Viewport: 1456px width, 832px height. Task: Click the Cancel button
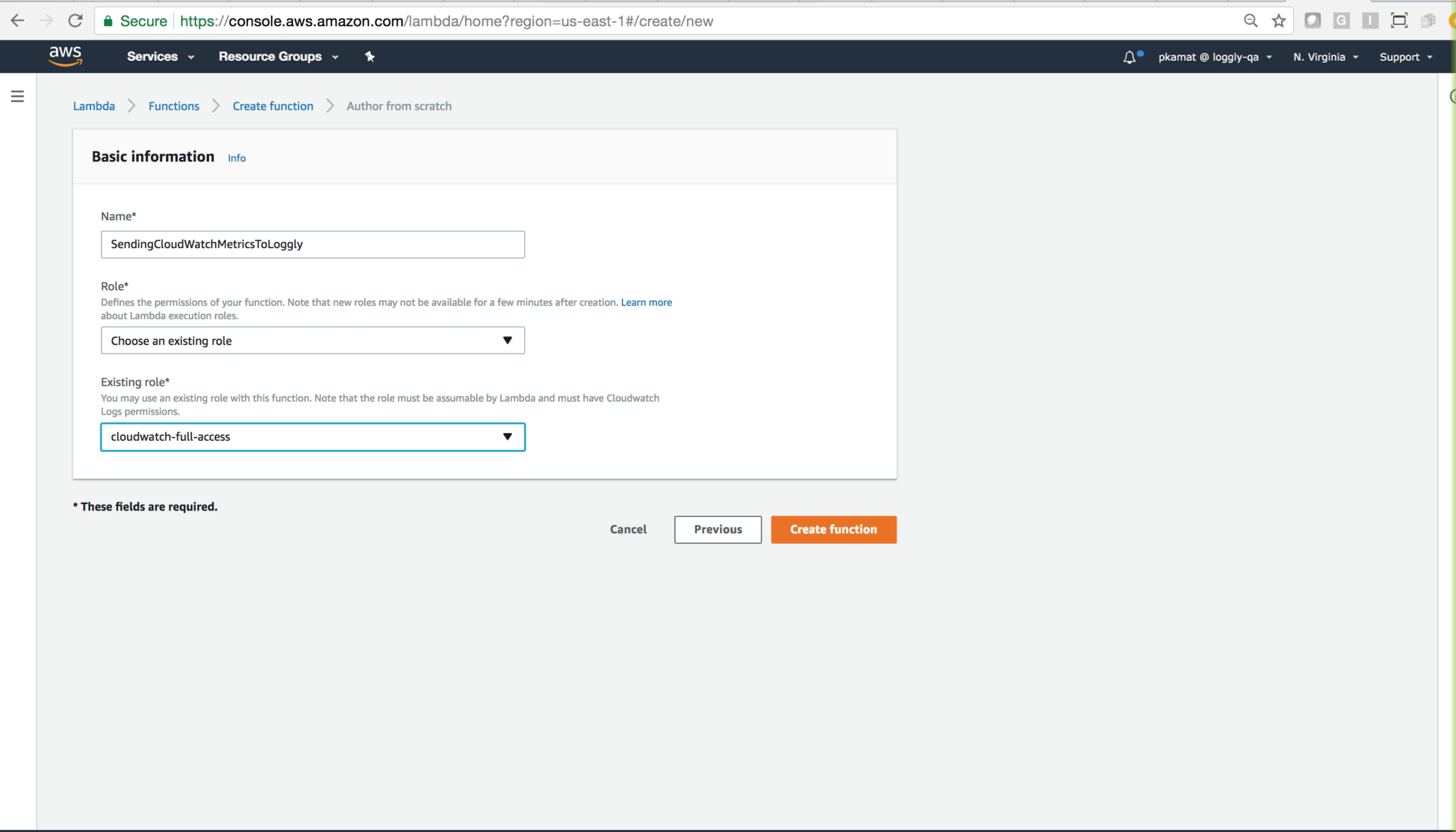628,529
